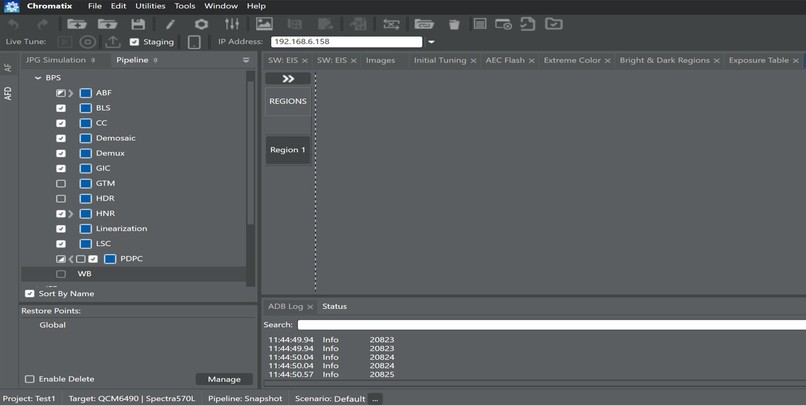
Task: Click the open project folder-arrow icon
Action: click(107, 24)
